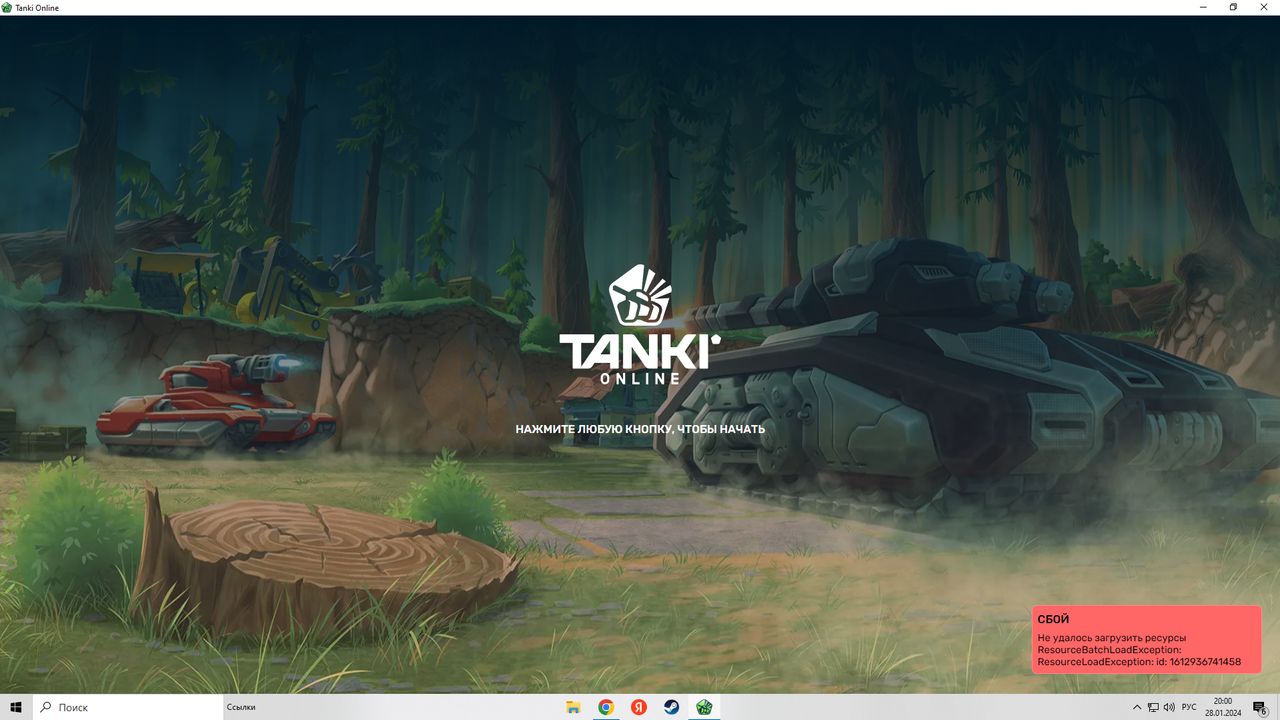Viewport: 1280px width, 720px height.
Task: Minimize the Tanki Online window
Action: (x=1203, y=7)
